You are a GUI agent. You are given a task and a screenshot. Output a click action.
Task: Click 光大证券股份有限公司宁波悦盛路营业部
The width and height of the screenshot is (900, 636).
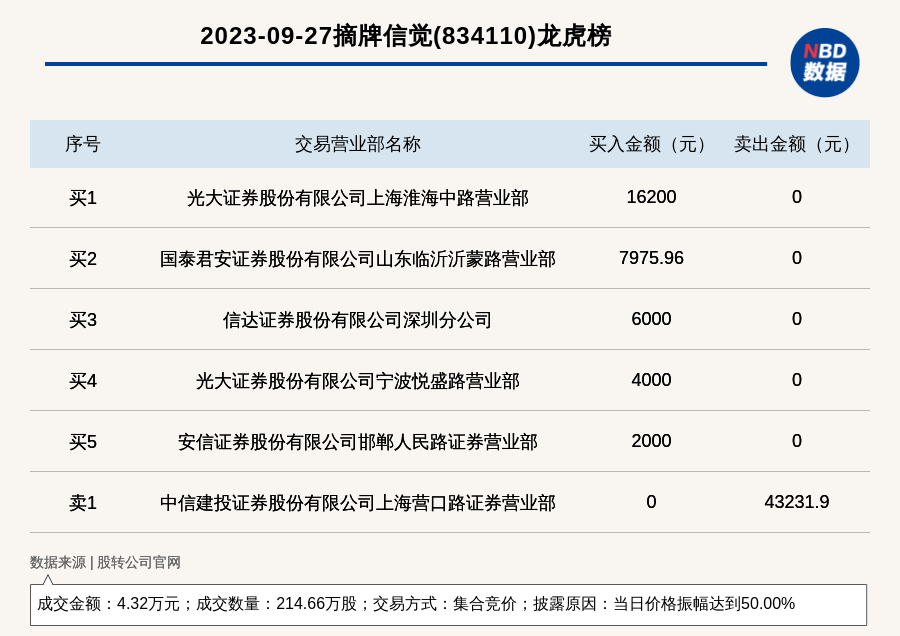(x=358, y=381)
